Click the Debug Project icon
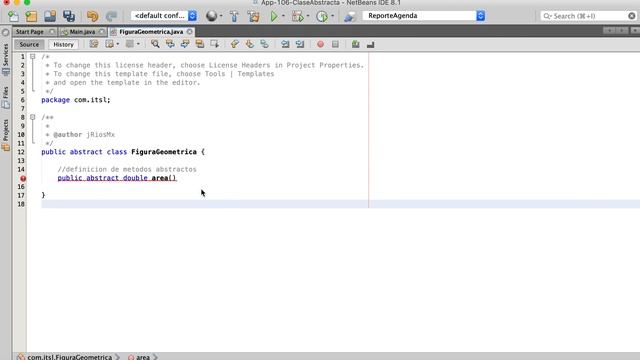The height and width of the screenshot is (360, 640). [x=298, y=16]
